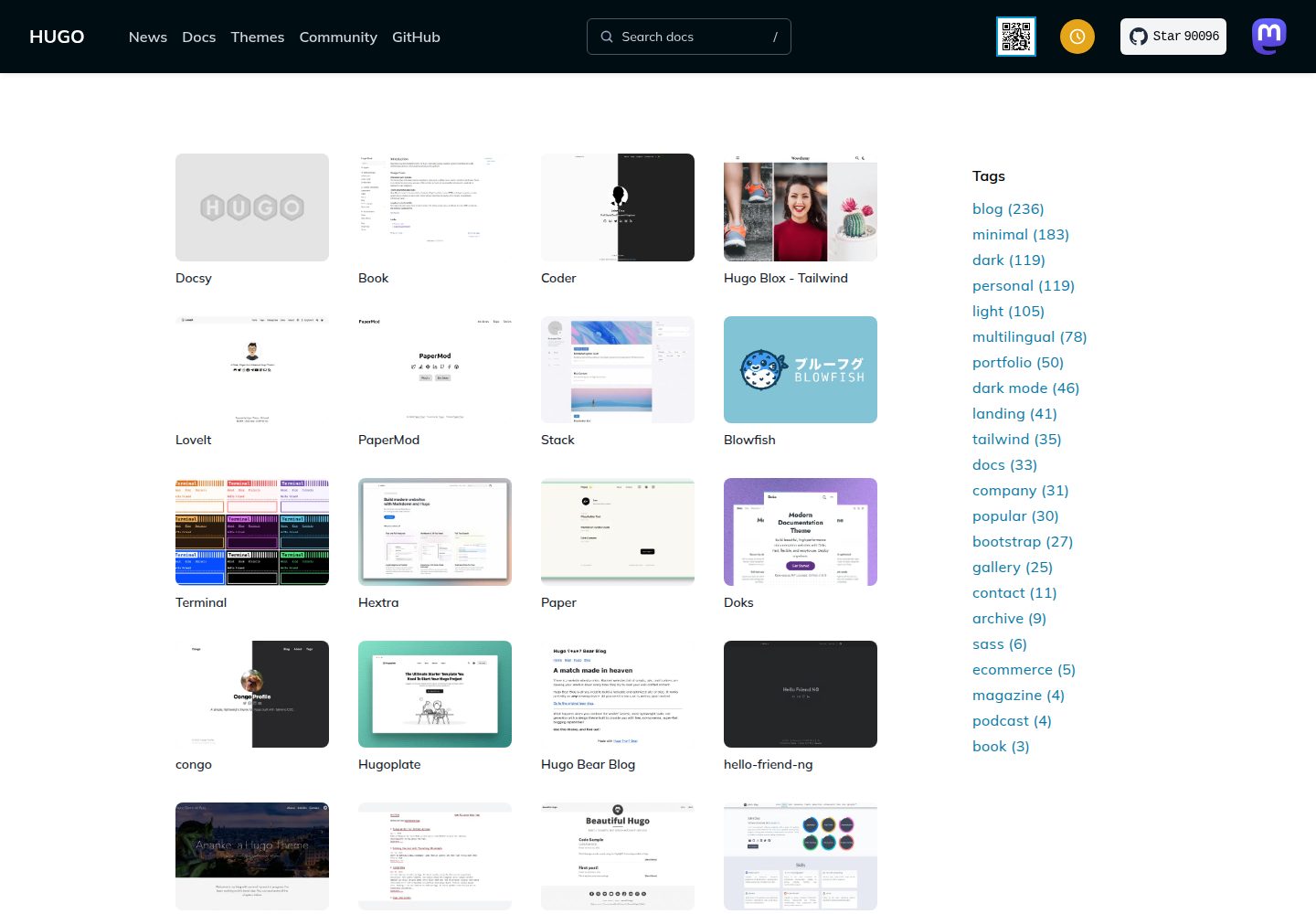Filter by popular (30) tag

(x=1015, y=515)
